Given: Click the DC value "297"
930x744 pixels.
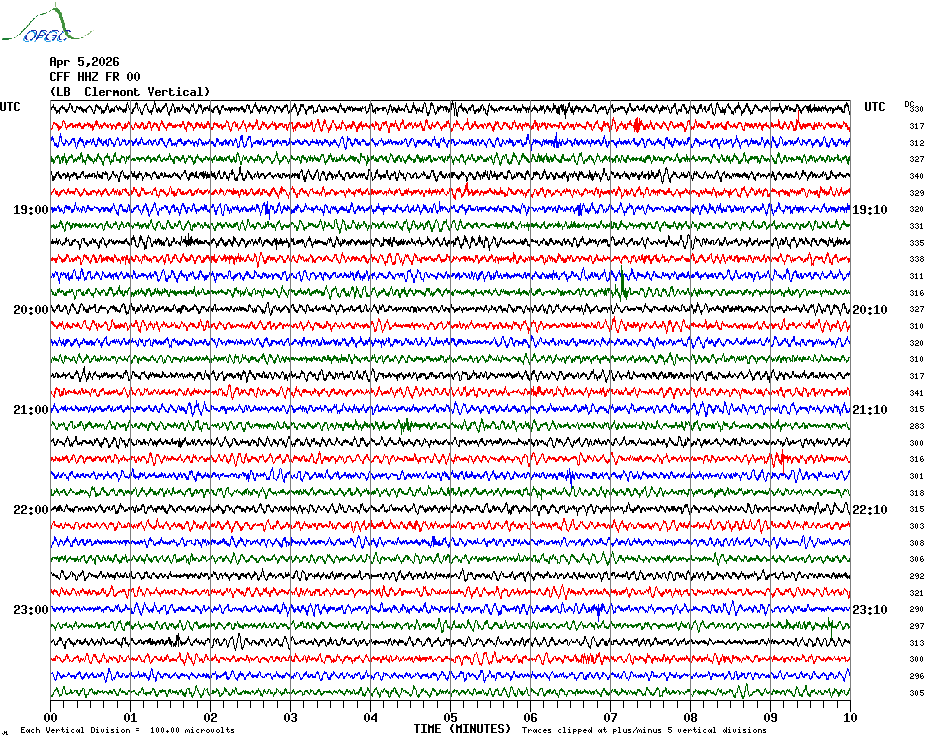Looking at the screenshot, I should [x=917, y=627].
